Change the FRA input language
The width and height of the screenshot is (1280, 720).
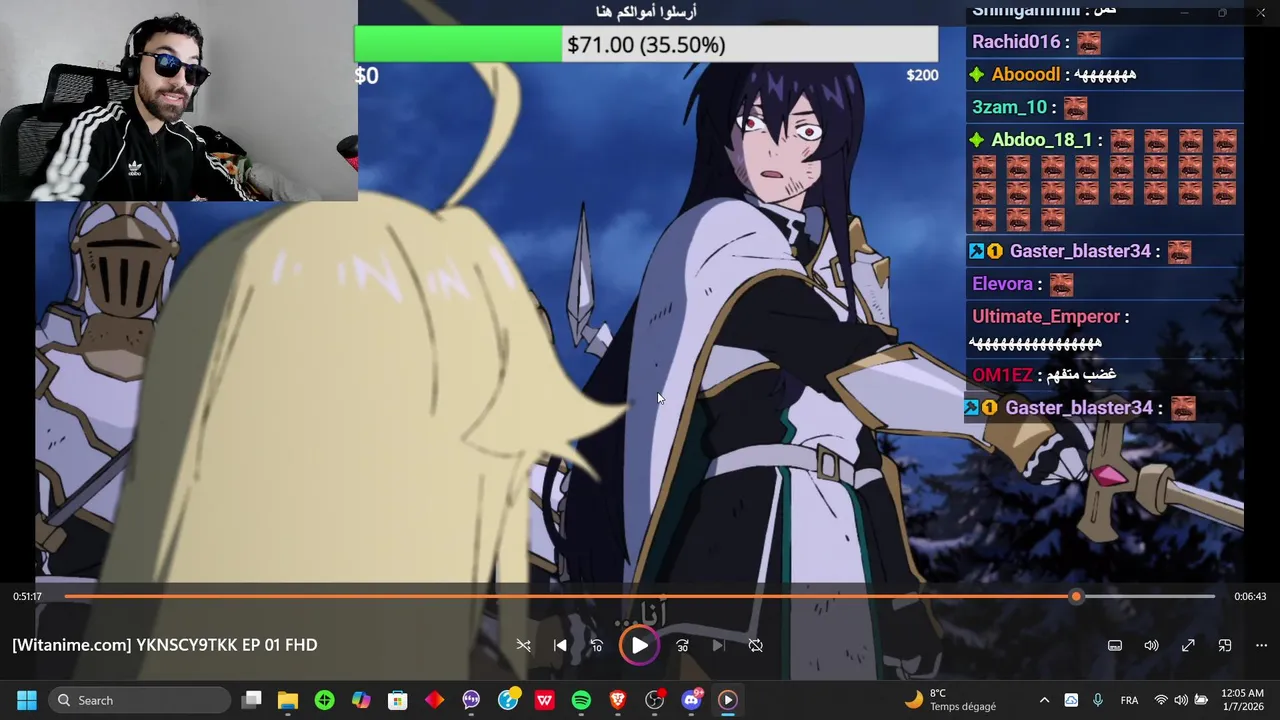coord(1129,700)
